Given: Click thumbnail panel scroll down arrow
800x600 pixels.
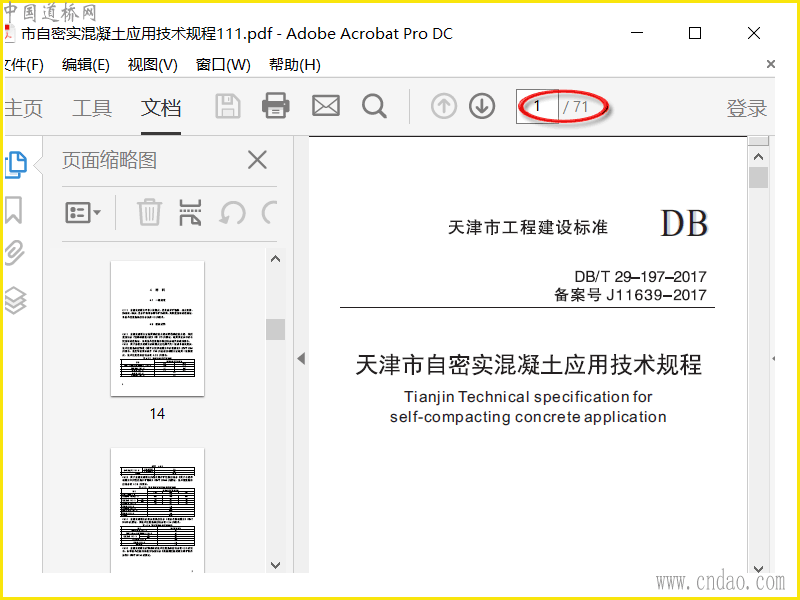Looking at the screenshot, I should [x=276, y=565].
